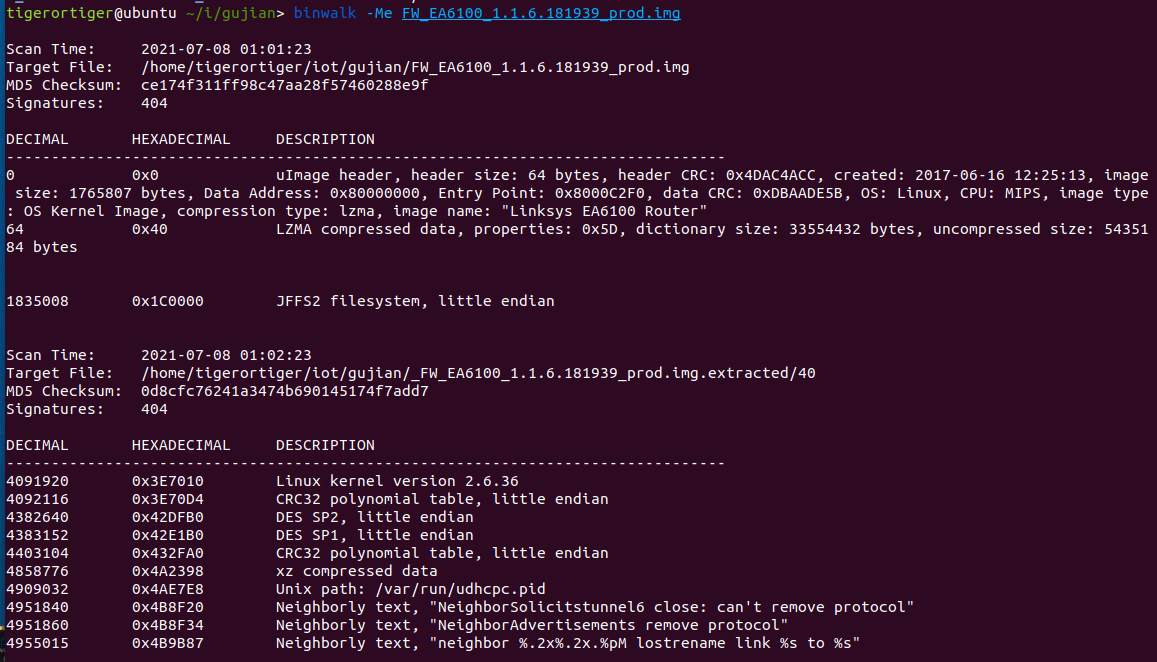Click the decimal offset 4955015 entry
The image size is (1157, 662).
point(37,644)
